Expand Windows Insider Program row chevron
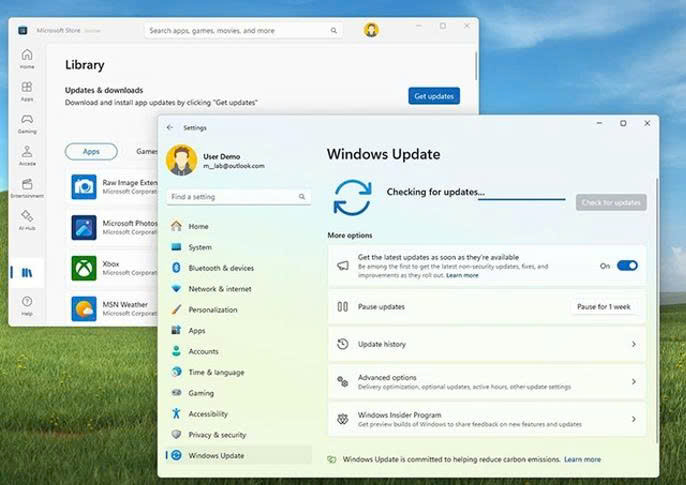This screenshot has width=686, height=485. point(634,419)
